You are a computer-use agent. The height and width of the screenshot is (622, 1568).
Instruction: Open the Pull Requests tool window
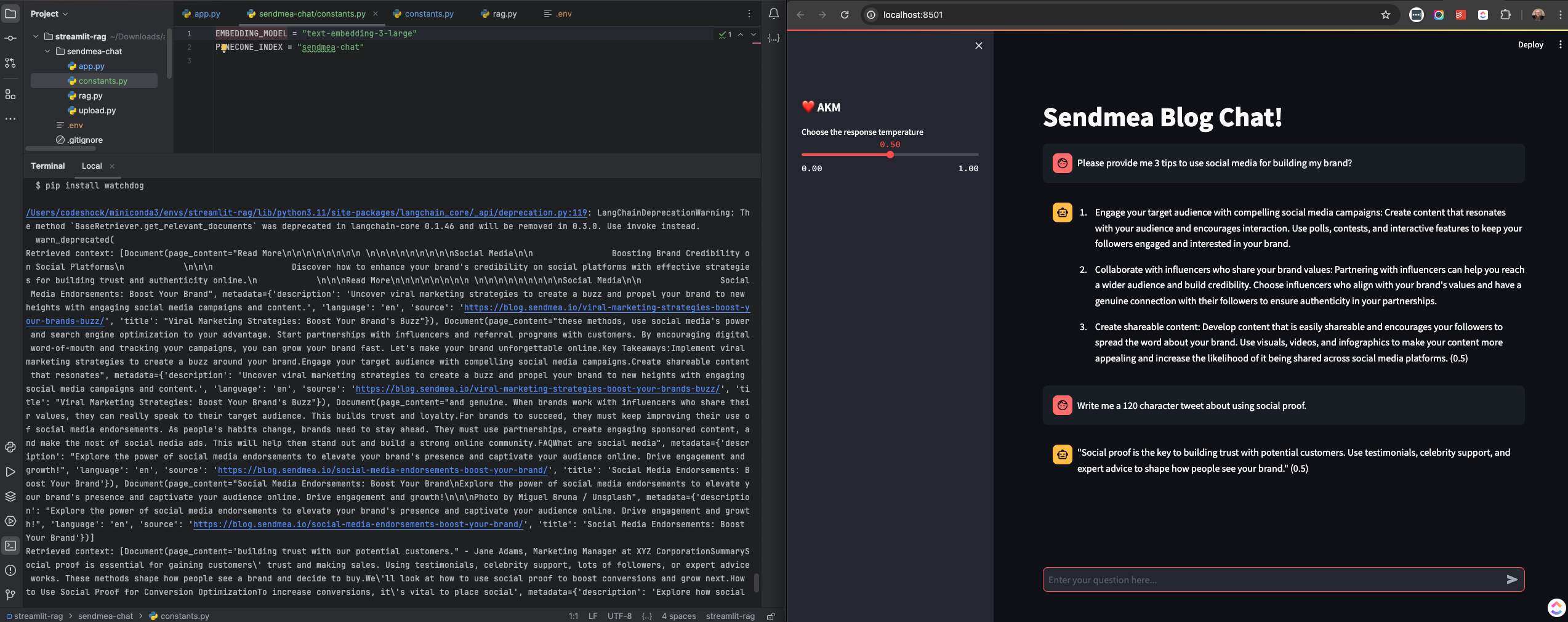click(x=10, y=63)
